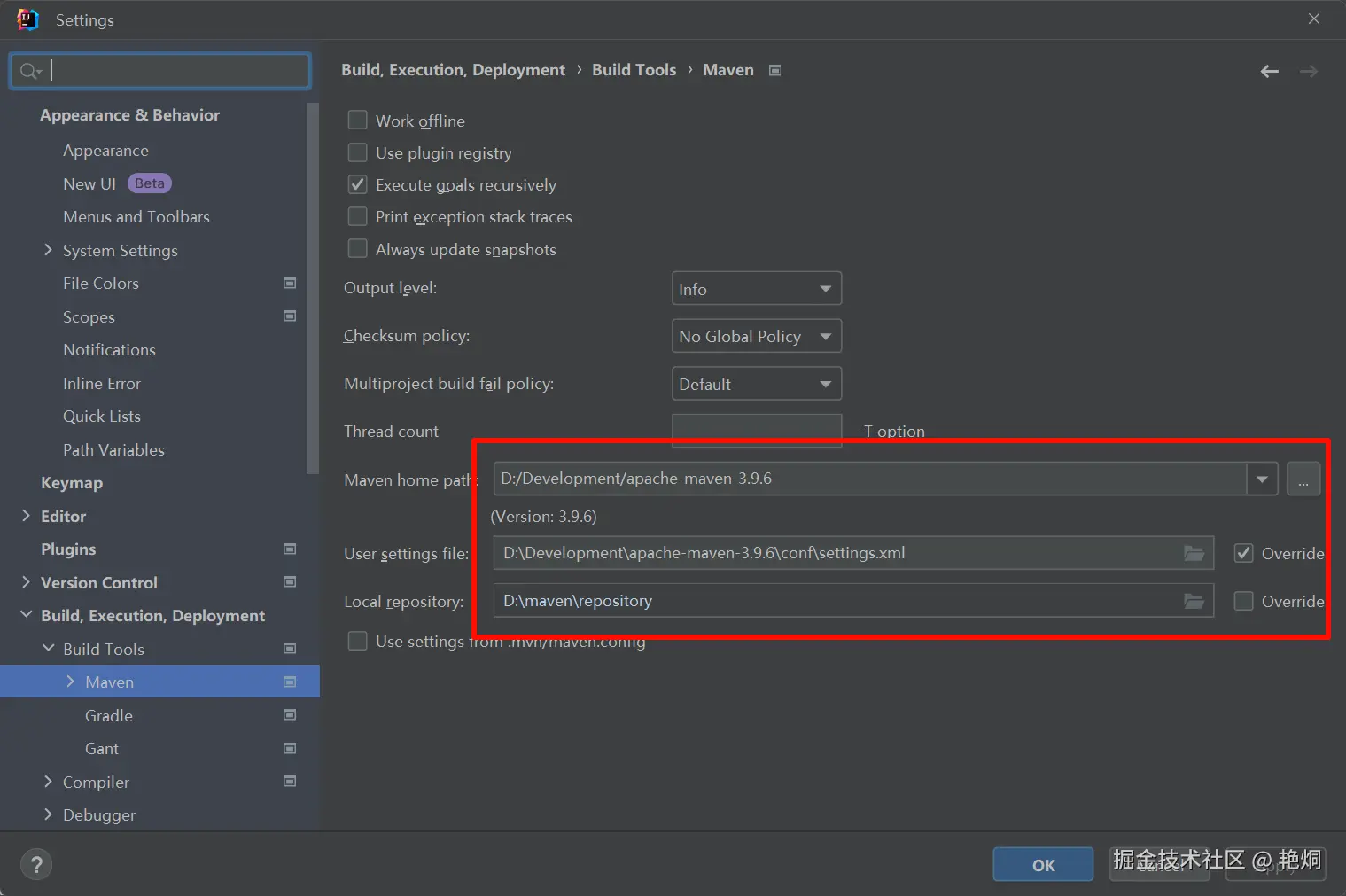Click the project icon beside Gradle
Viewport: 1346px width, 896px height.
coord(290,715)
